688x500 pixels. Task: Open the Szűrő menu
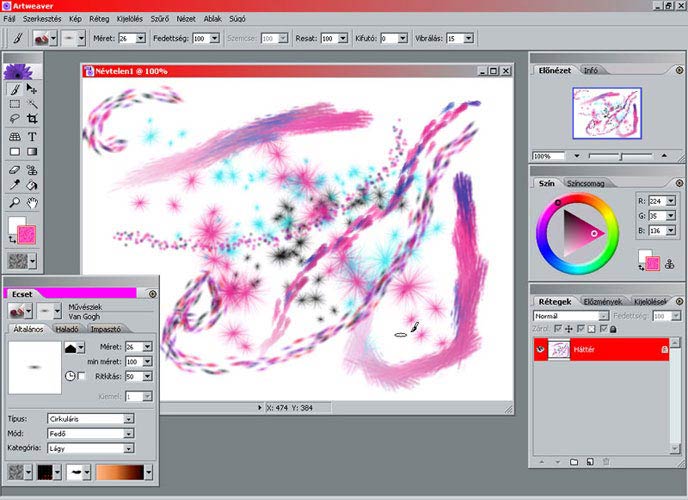pos(160,19)
